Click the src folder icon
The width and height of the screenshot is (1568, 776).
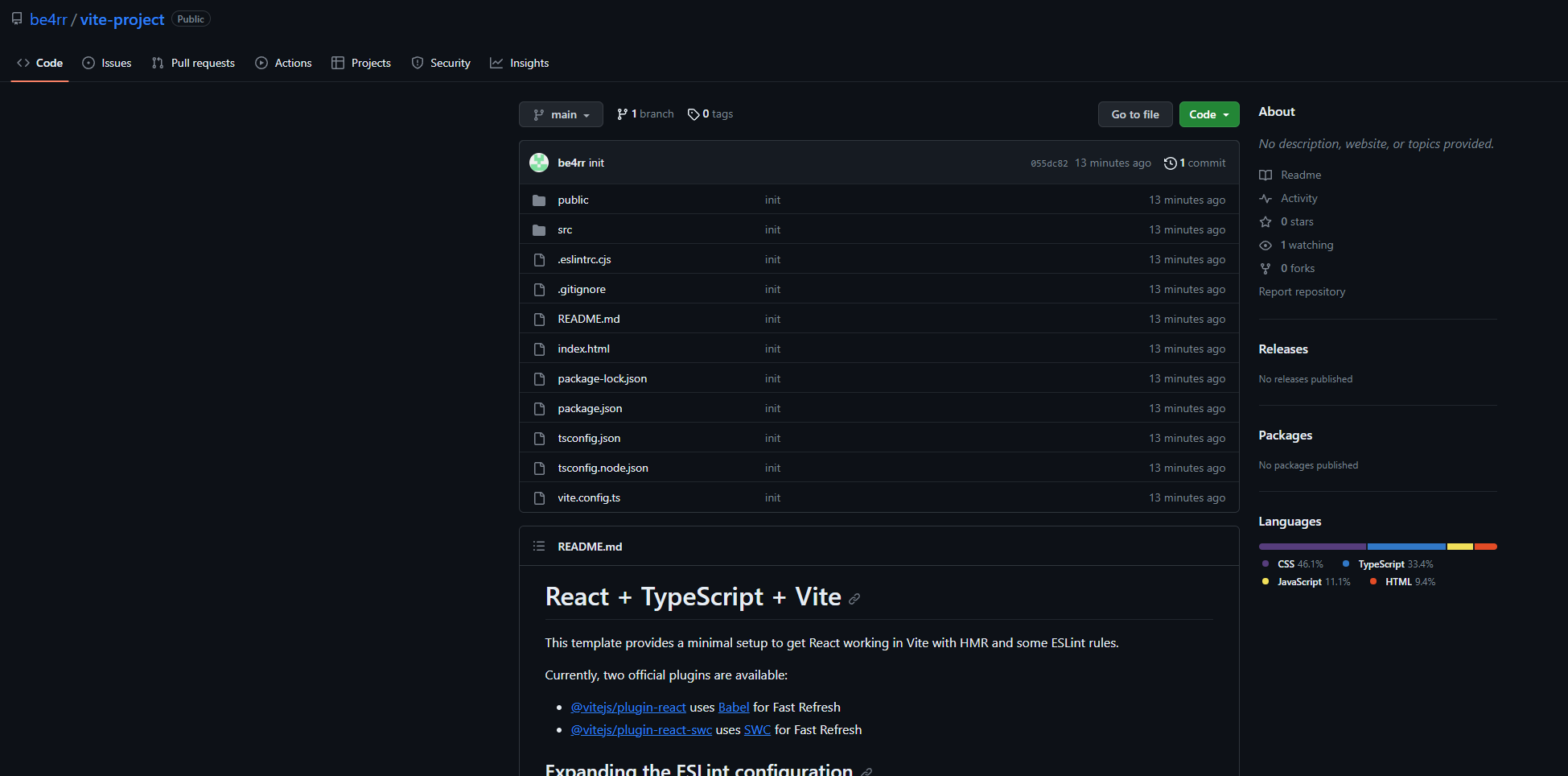pyautogui.click(x=539, y=229)
